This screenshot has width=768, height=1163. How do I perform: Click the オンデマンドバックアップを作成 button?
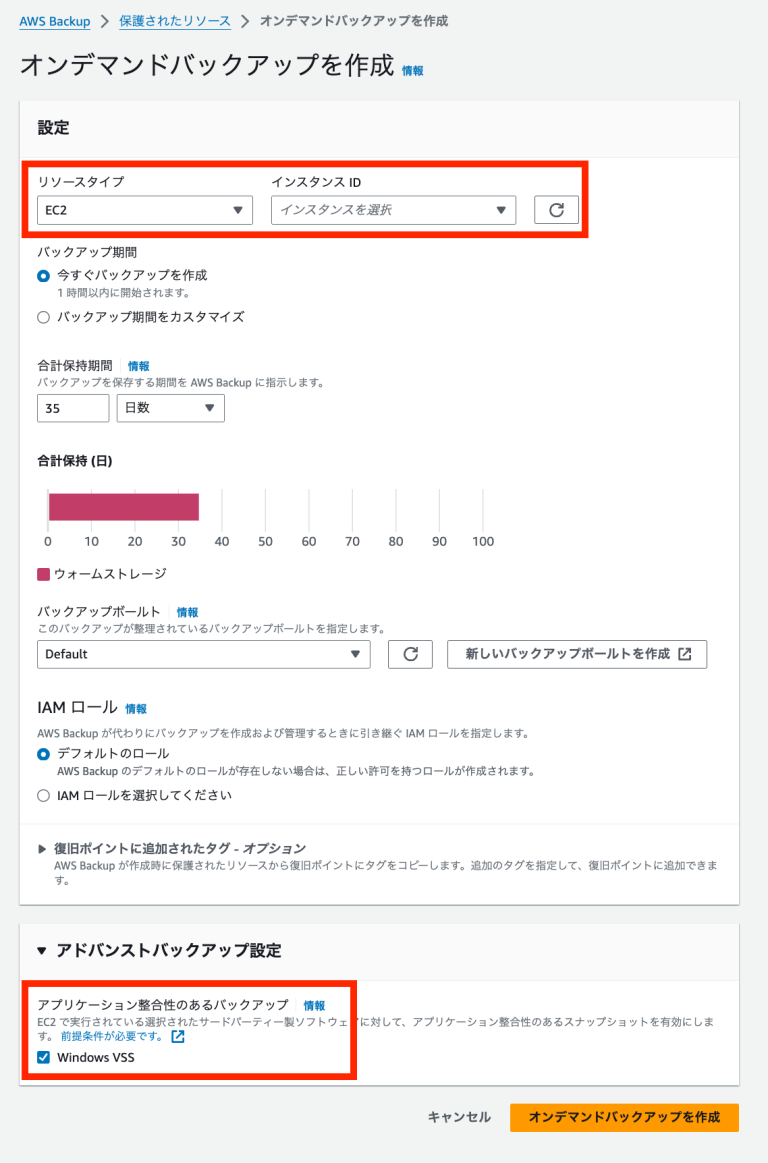click(x=624, y=1117)
